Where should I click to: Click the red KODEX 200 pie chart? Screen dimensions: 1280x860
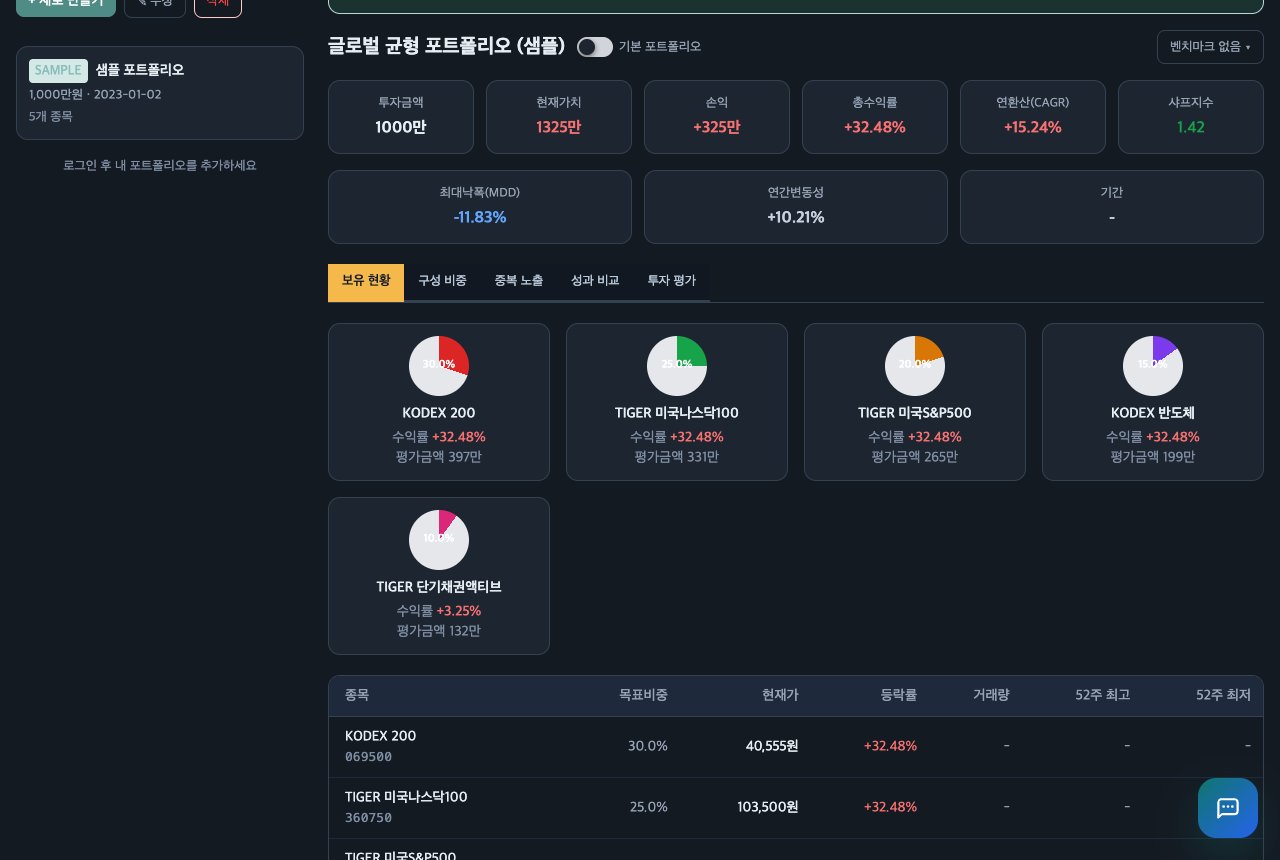(439, 365)
